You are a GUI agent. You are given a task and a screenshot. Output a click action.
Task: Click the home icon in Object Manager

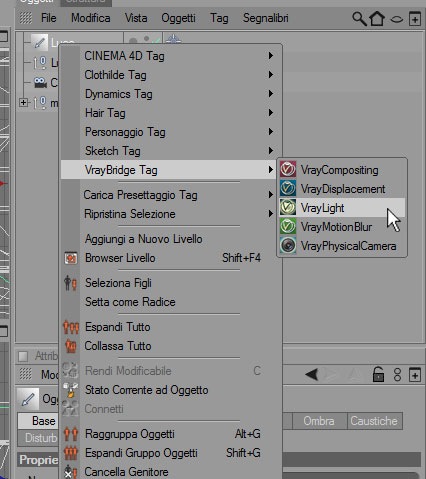377,19
